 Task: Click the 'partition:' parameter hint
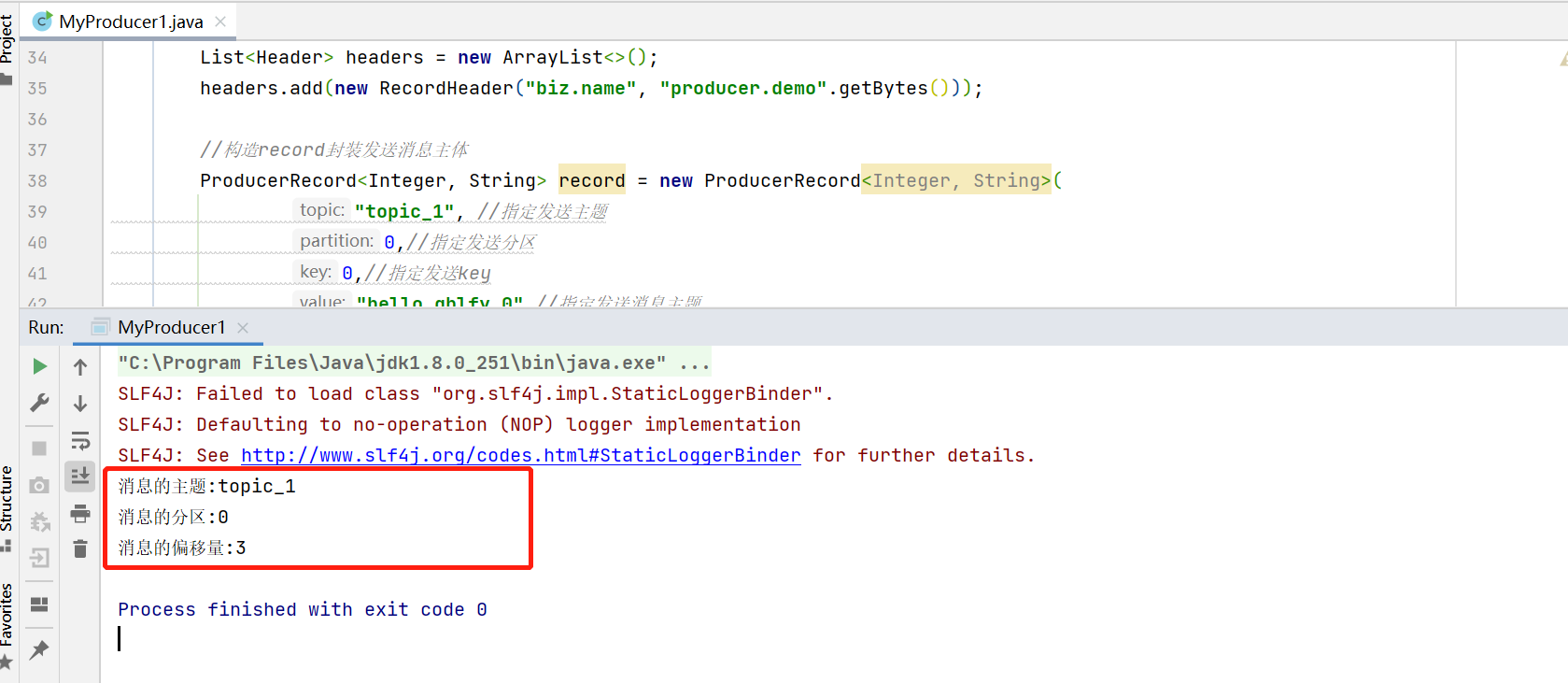click(337, 241)
